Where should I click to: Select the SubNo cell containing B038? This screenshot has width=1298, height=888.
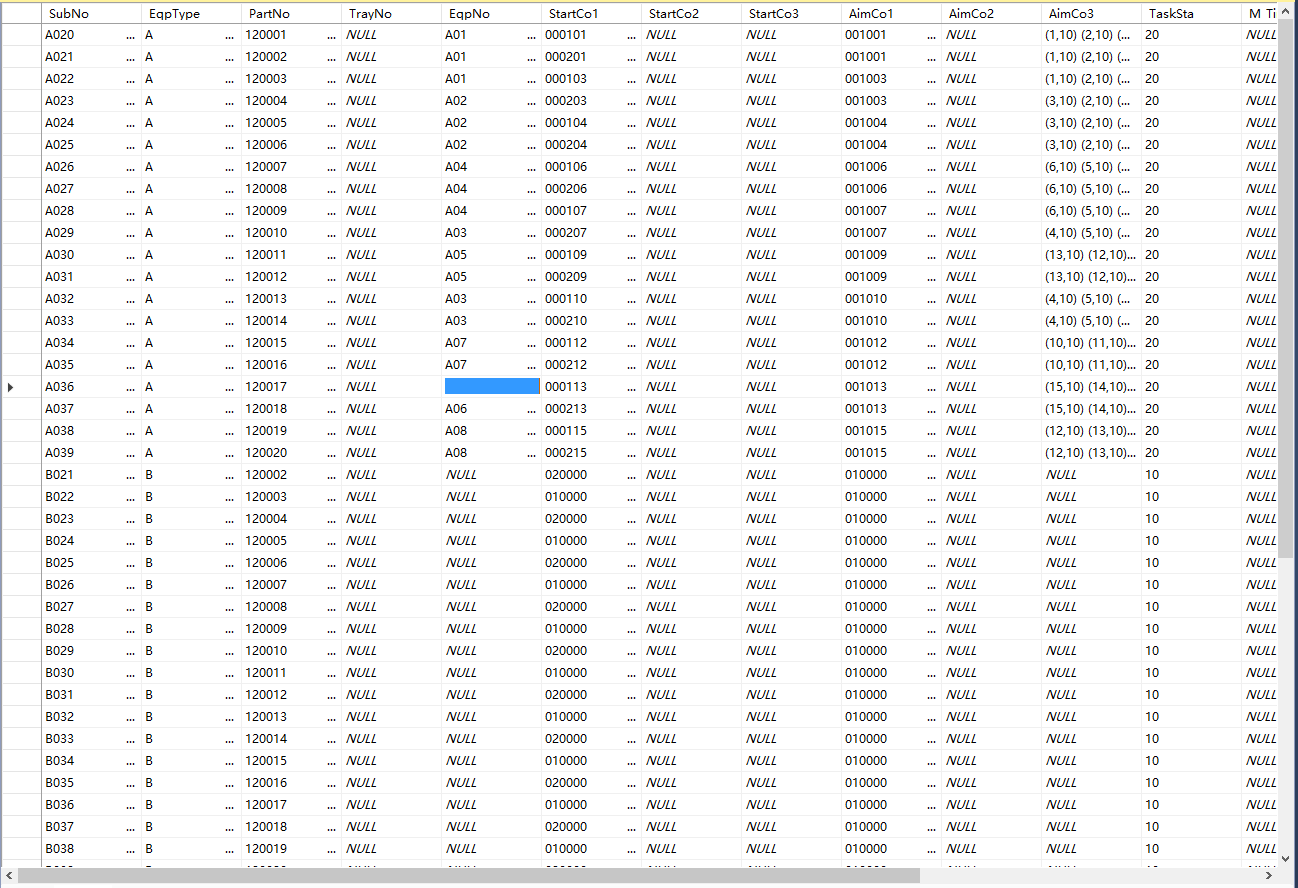[84, 849]
